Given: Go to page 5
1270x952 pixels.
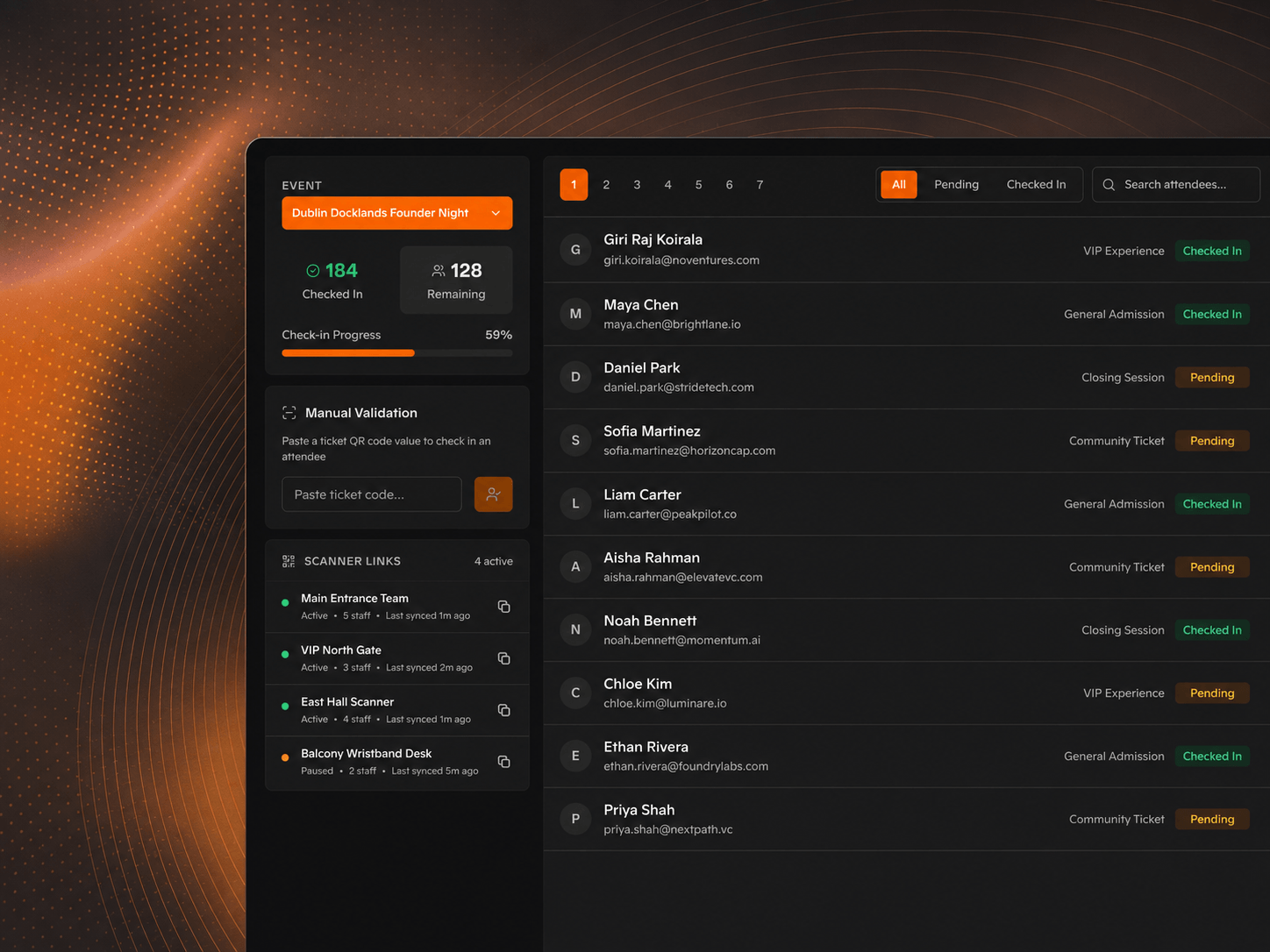Looking at the screenshot, I should coord(698,185).
